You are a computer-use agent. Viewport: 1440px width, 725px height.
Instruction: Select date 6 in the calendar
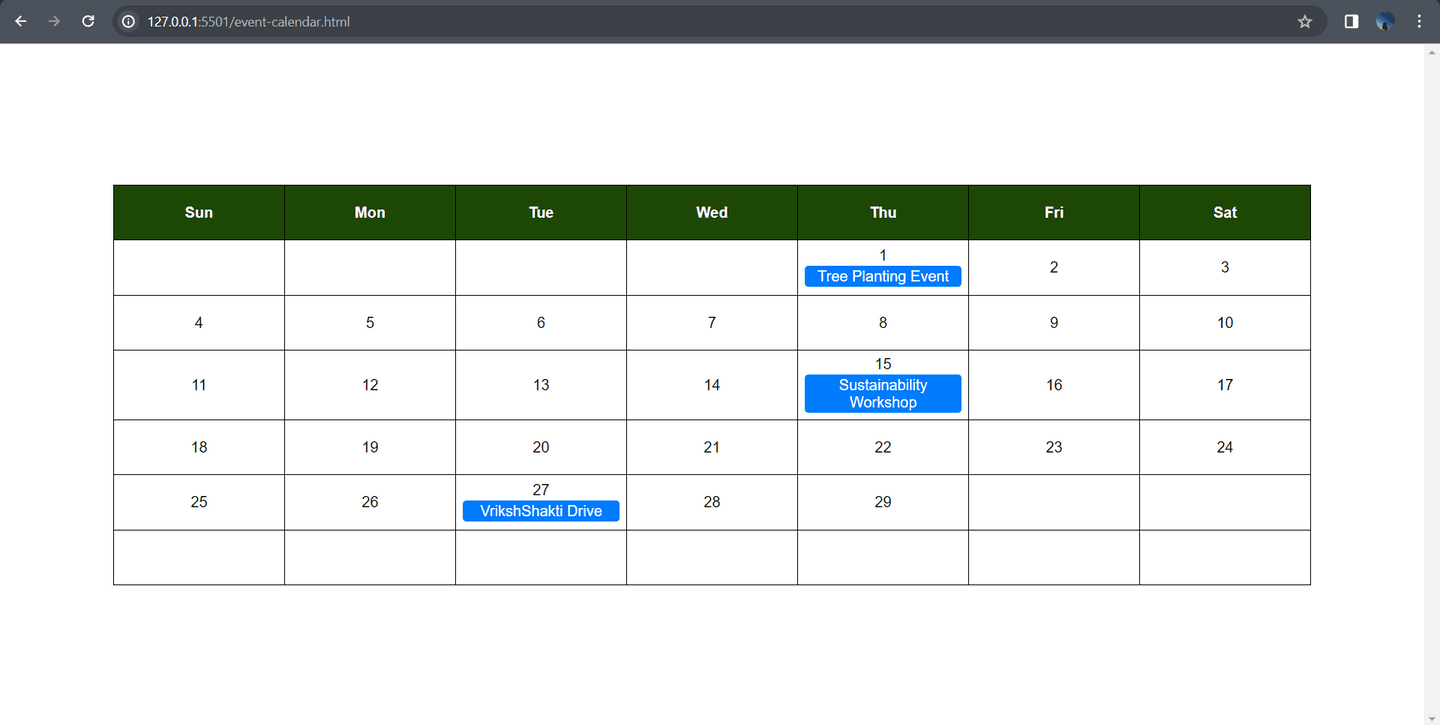pyautogui.click(x=541, y=323)
